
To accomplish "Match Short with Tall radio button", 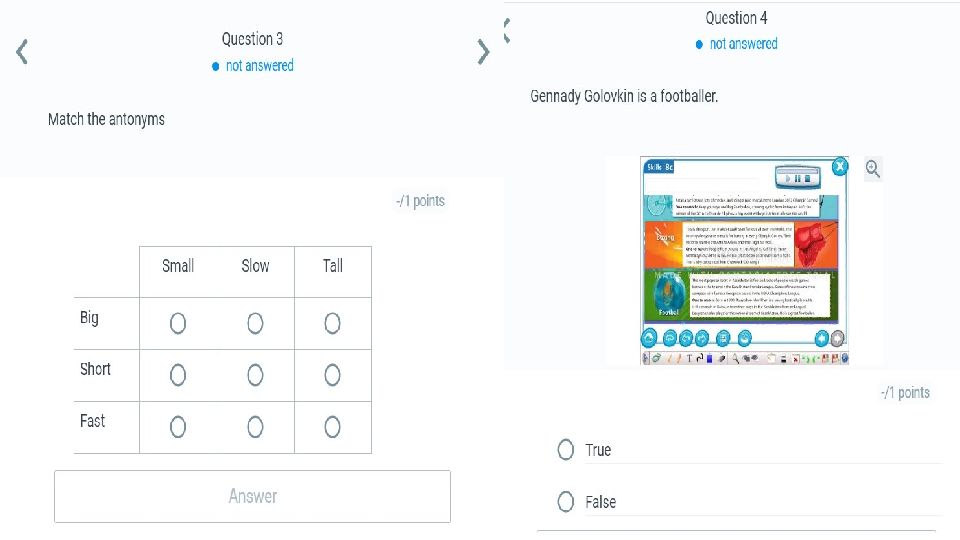I will pos(332,375).
